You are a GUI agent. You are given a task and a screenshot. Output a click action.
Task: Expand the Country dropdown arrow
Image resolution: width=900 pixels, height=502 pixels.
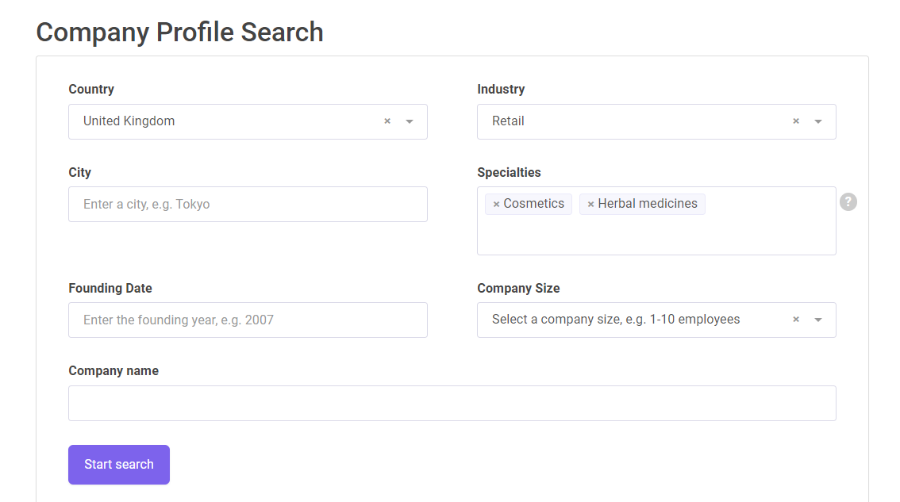[409, 122]
